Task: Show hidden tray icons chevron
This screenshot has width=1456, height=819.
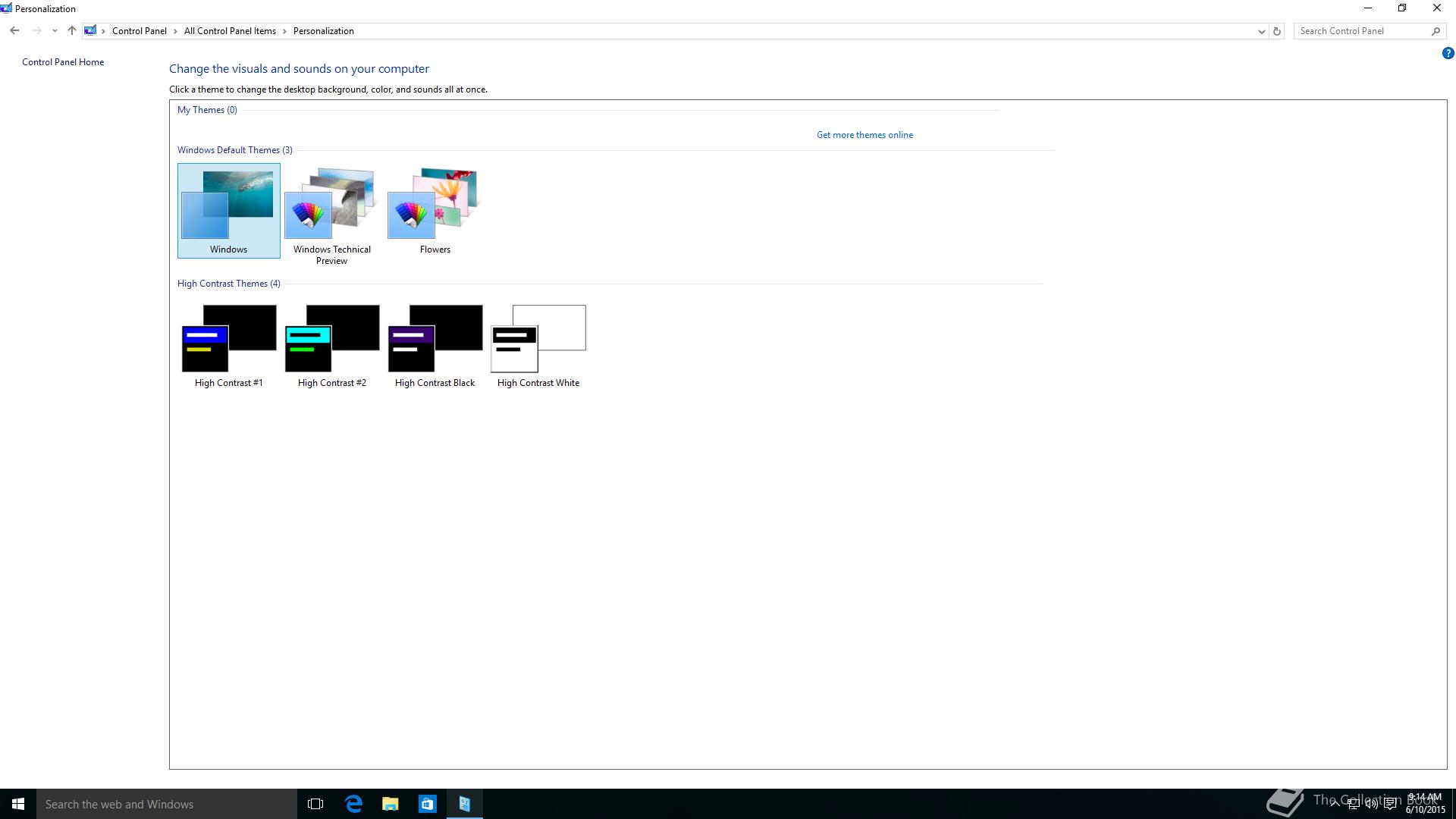Action: pyautogui.click(x=1335, y=804)
